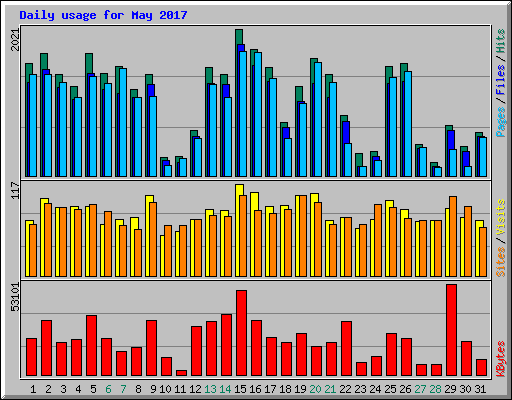The height and width of the screenshot is (400, 512).
Task: Click day 24 on the x-axis
Action: [375, 389]
